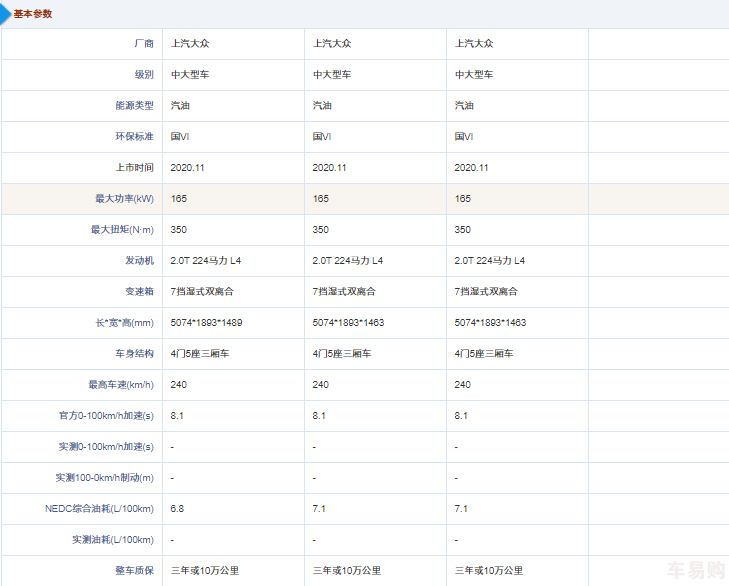This screenshot has width=729, height=586.
Task: Select 汽油 in the second vehicle column
Action: 322,106
